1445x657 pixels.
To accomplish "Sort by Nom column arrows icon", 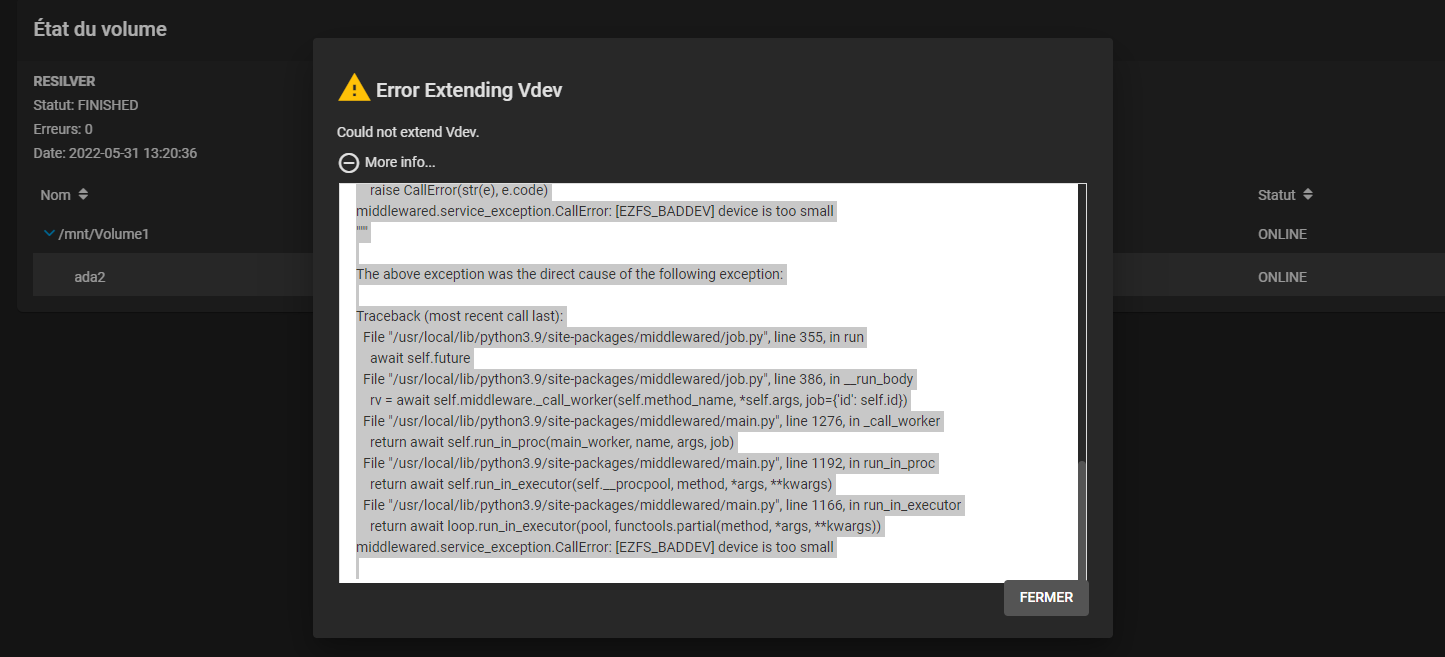I will [x=83, y=194].
